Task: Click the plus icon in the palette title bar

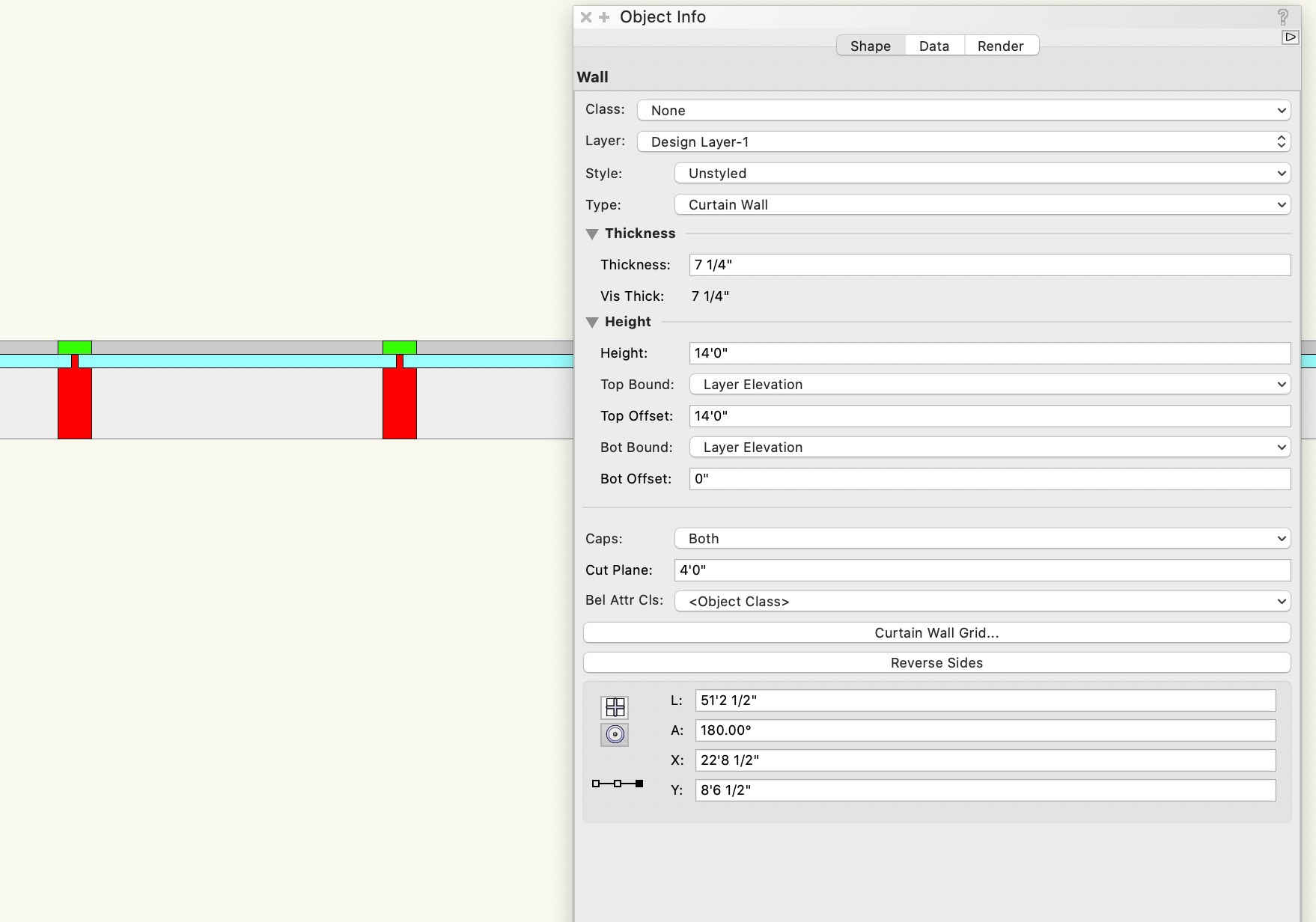Action: click(603, 16)
